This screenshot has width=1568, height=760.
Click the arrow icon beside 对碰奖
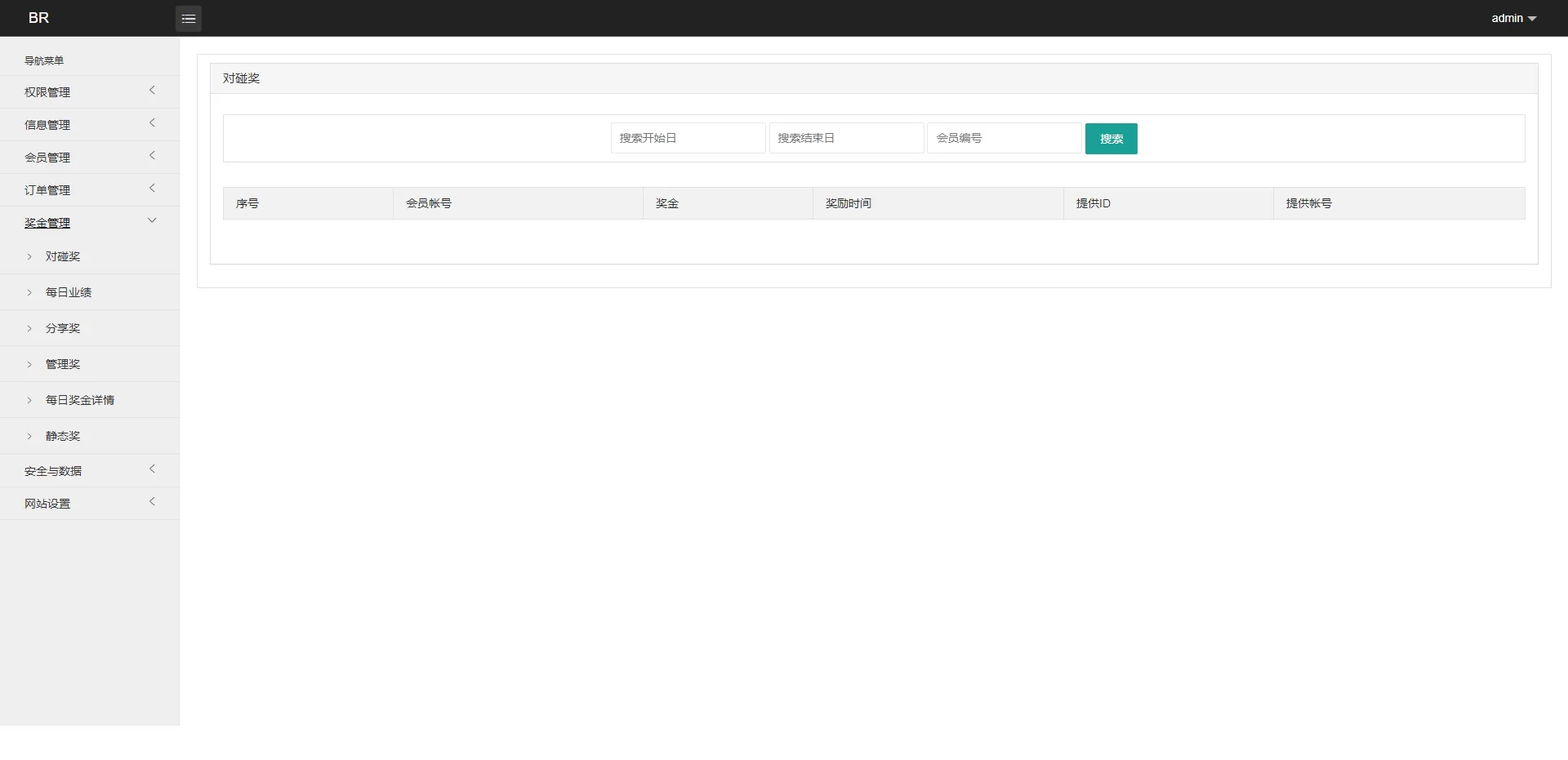(30, 256)
